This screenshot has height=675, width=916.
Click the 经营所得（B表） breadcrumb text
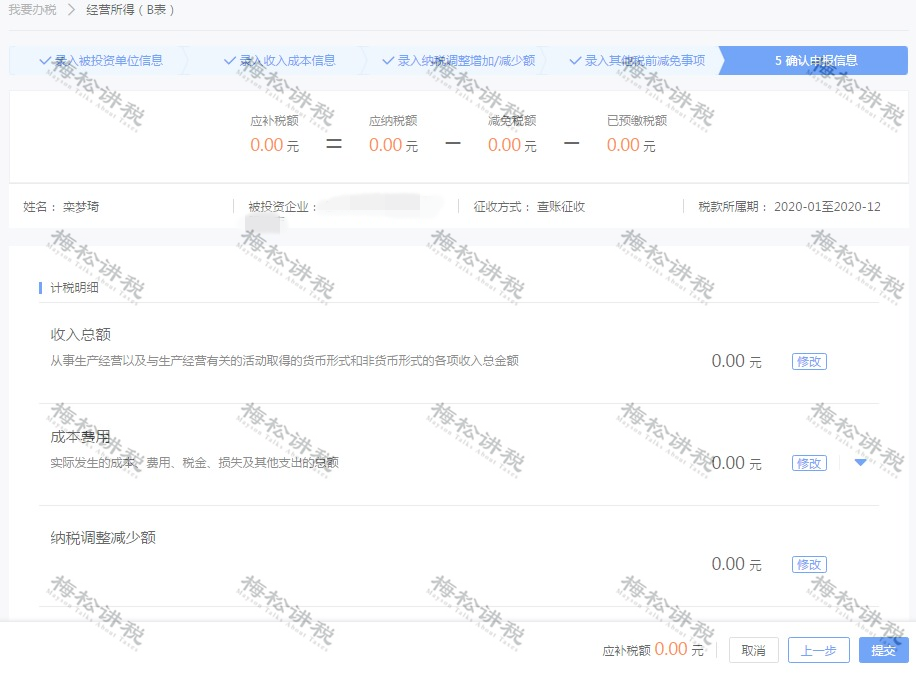coord(130,10)
